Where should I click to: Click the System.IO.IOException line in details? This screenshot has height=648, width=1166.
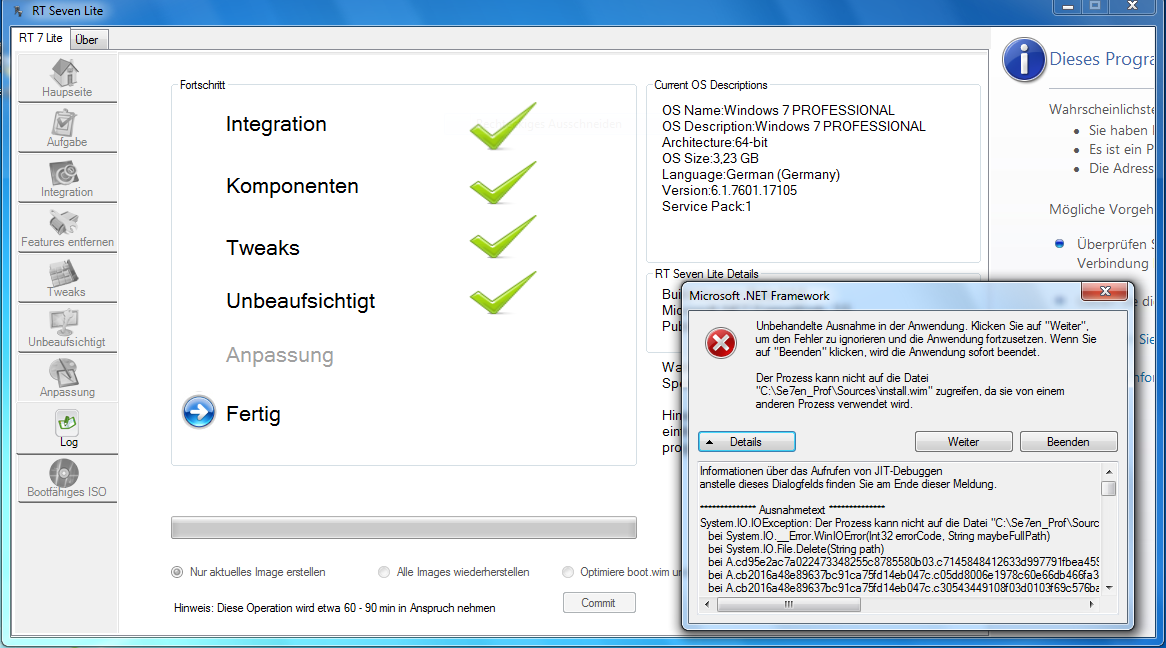[899, 523]
